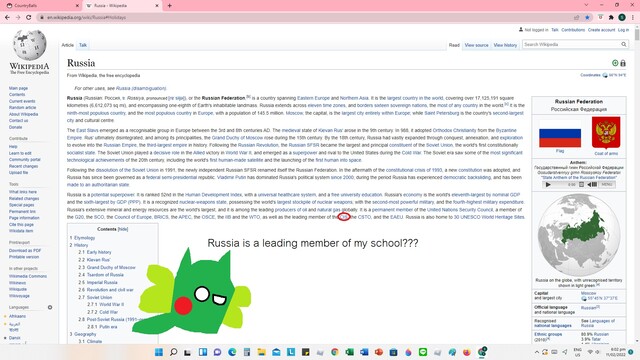Hide the Contents table via [hide]

pyautogui.click(x=123, y=229)
